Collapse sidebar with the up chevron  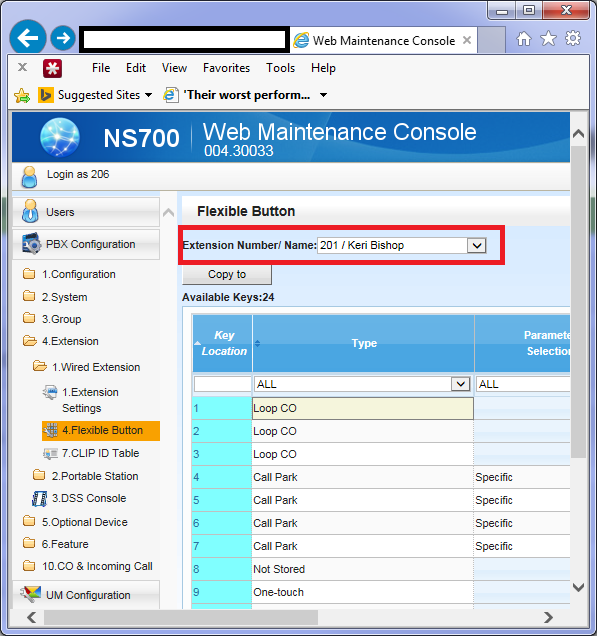[x=168, y=212]
